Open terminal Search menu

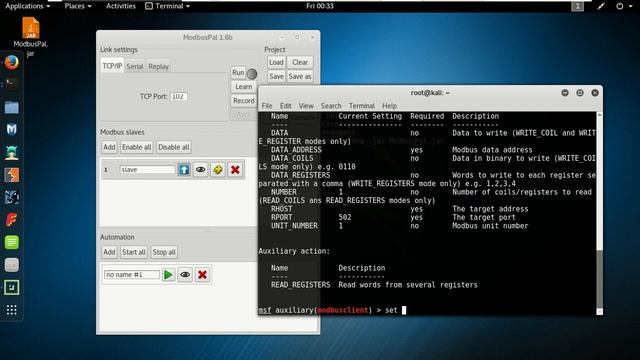tap(331, 106)
